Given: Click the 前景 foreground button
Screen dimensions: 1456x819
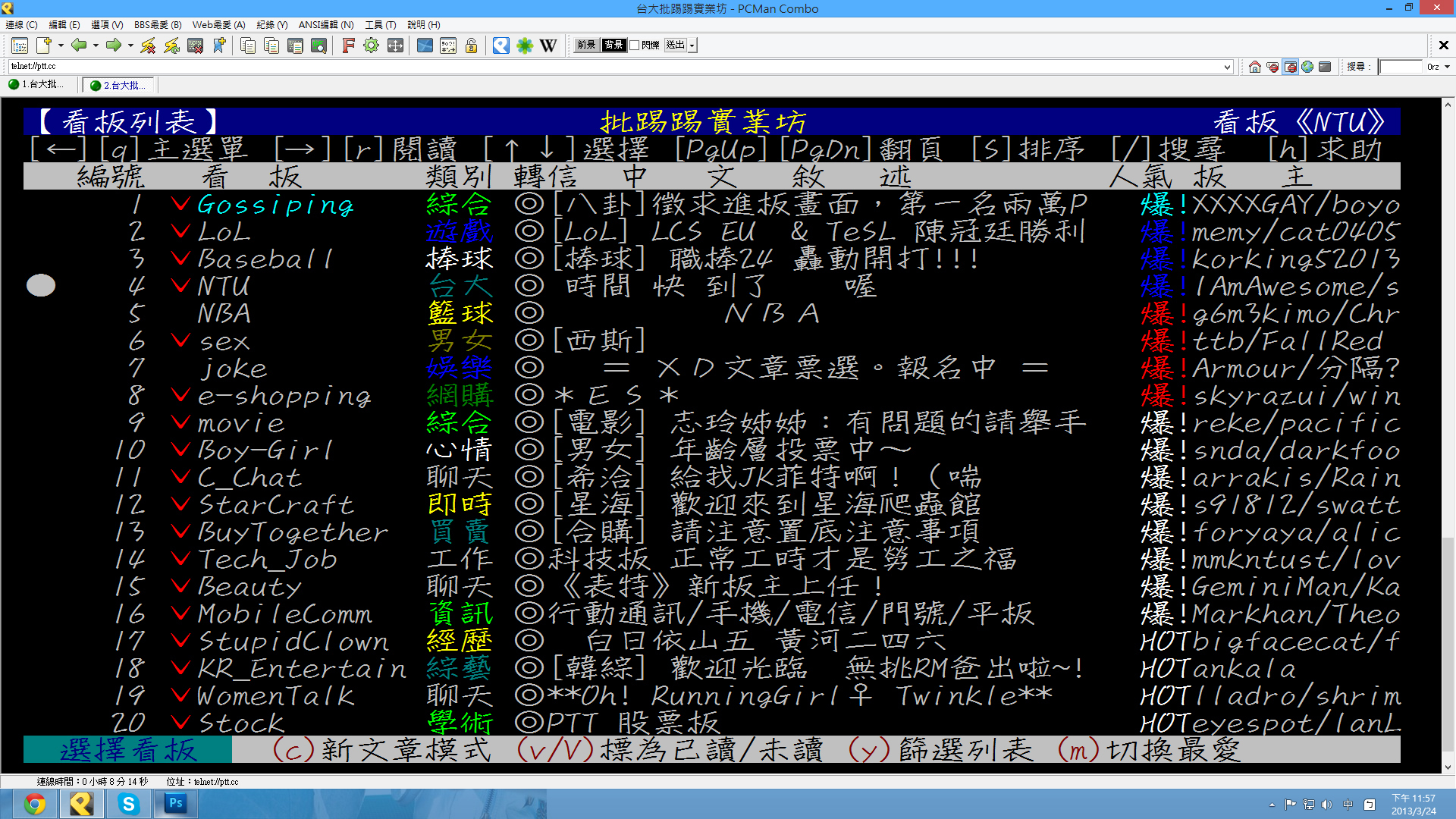Looking at the screenshot, I should point(585,45).
